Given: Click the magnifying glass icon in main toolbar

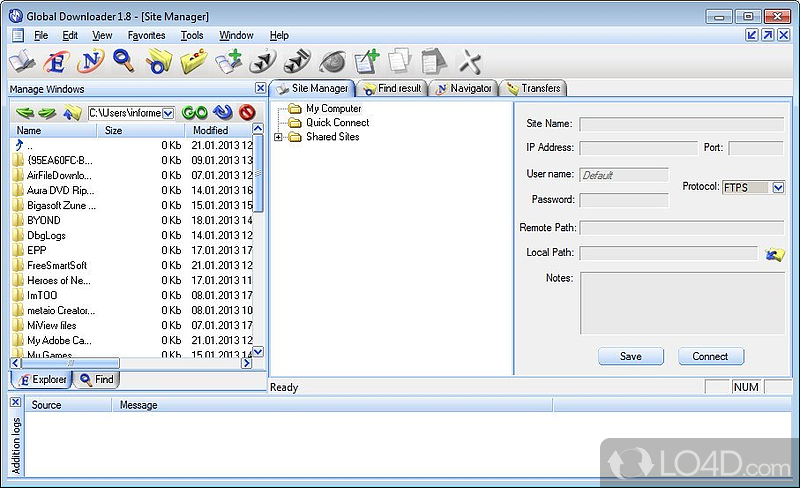Looking at the screenshot, I should click(123, 62).
